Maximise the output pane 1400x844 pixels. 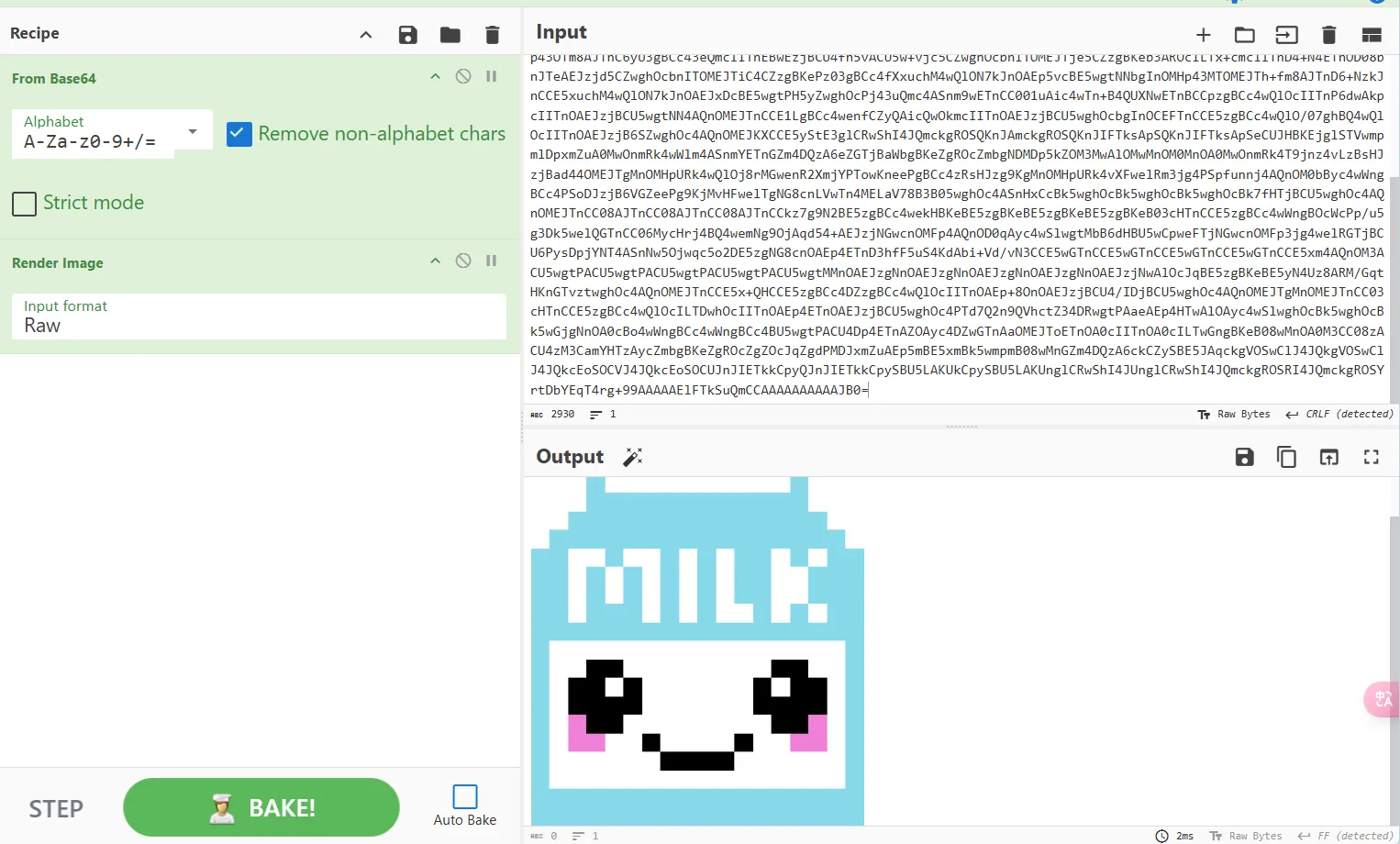(x=1371, y=457)
